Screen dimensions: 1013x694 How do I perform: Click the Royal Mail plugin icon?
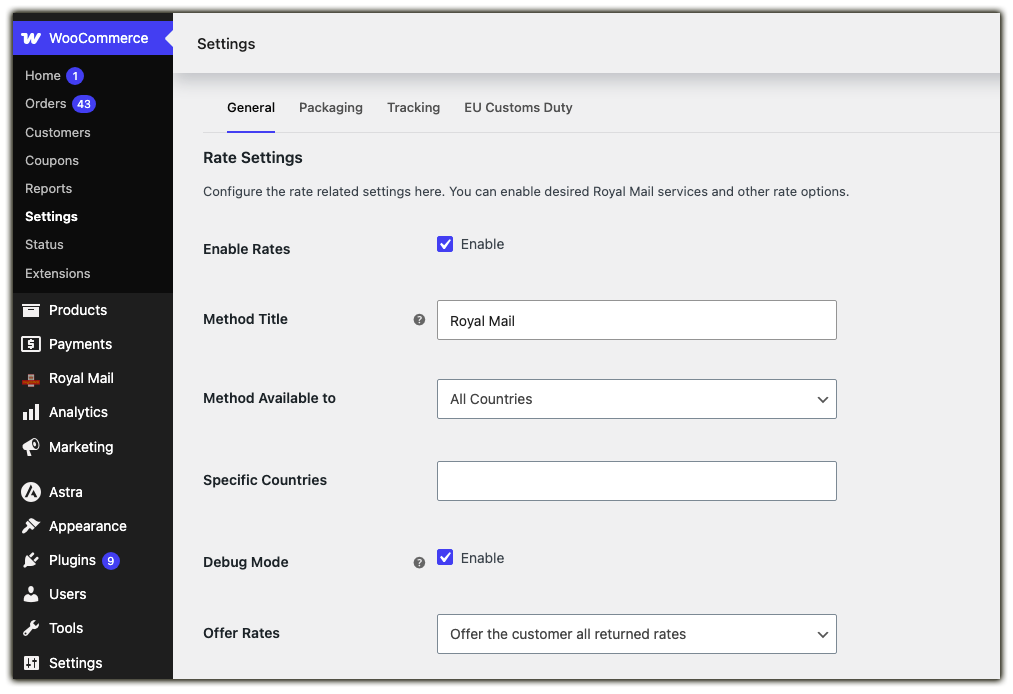31,379
